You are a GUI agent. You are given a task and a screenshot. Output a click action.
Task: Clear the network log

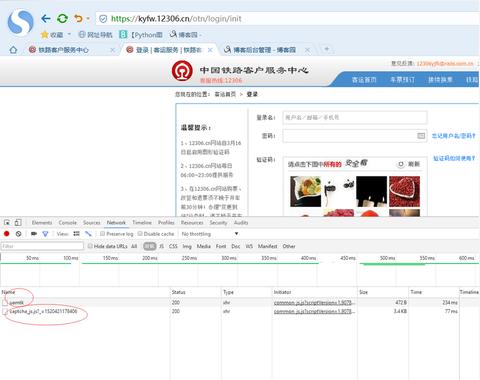coord(18,234)
